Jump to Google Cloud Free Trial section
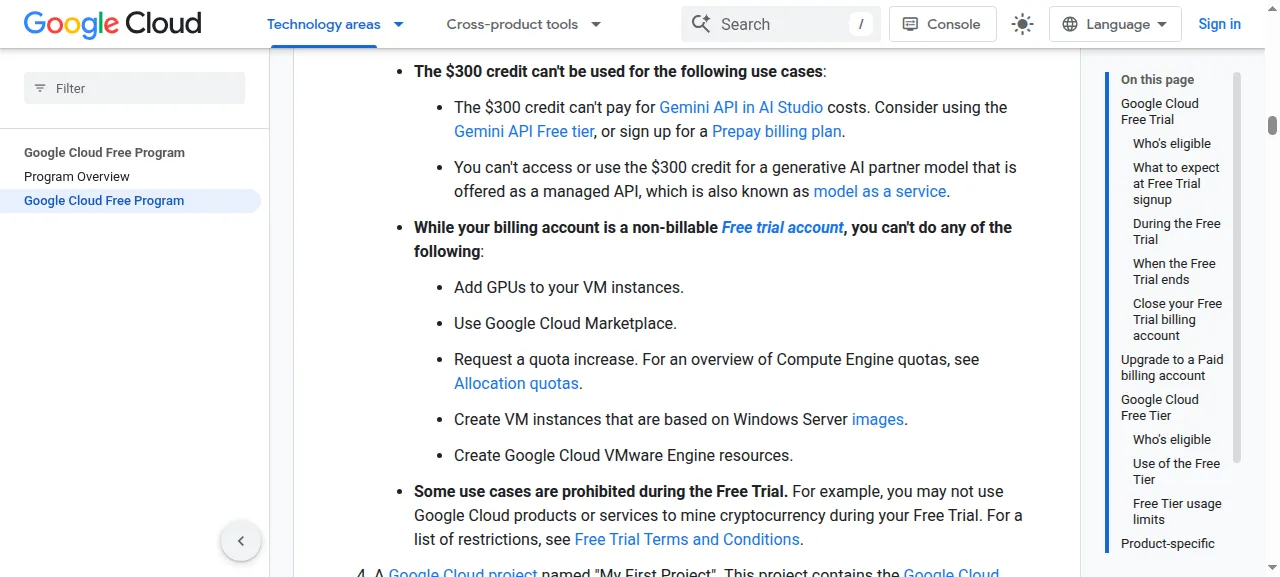This screenshot has height=577, width=1280. pyautogui.click(x=1160, y=111)
